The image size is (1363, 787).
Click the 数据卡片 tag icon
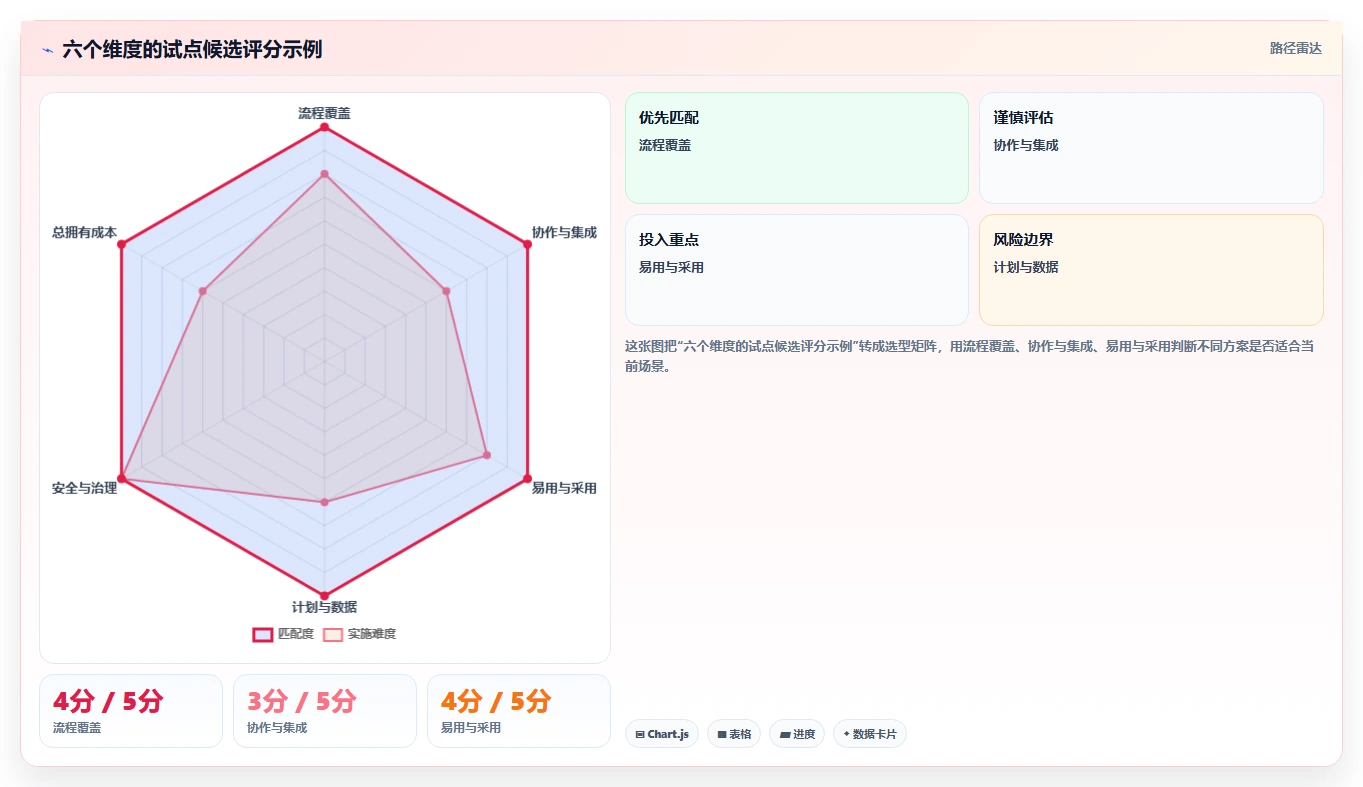(x=847, y=734)
